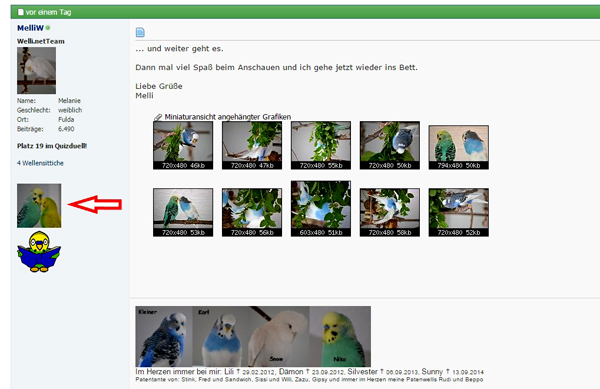Click the signature banner with four budgies
The image size is (600, 389).
click(253, 336)
